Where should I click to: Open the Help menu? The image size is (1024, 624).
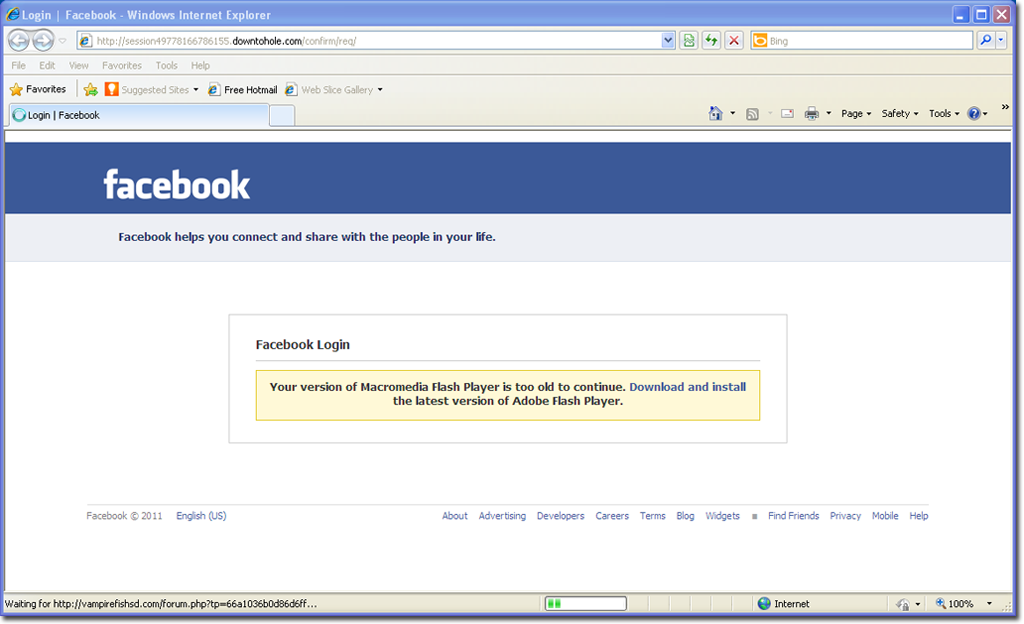200,65
